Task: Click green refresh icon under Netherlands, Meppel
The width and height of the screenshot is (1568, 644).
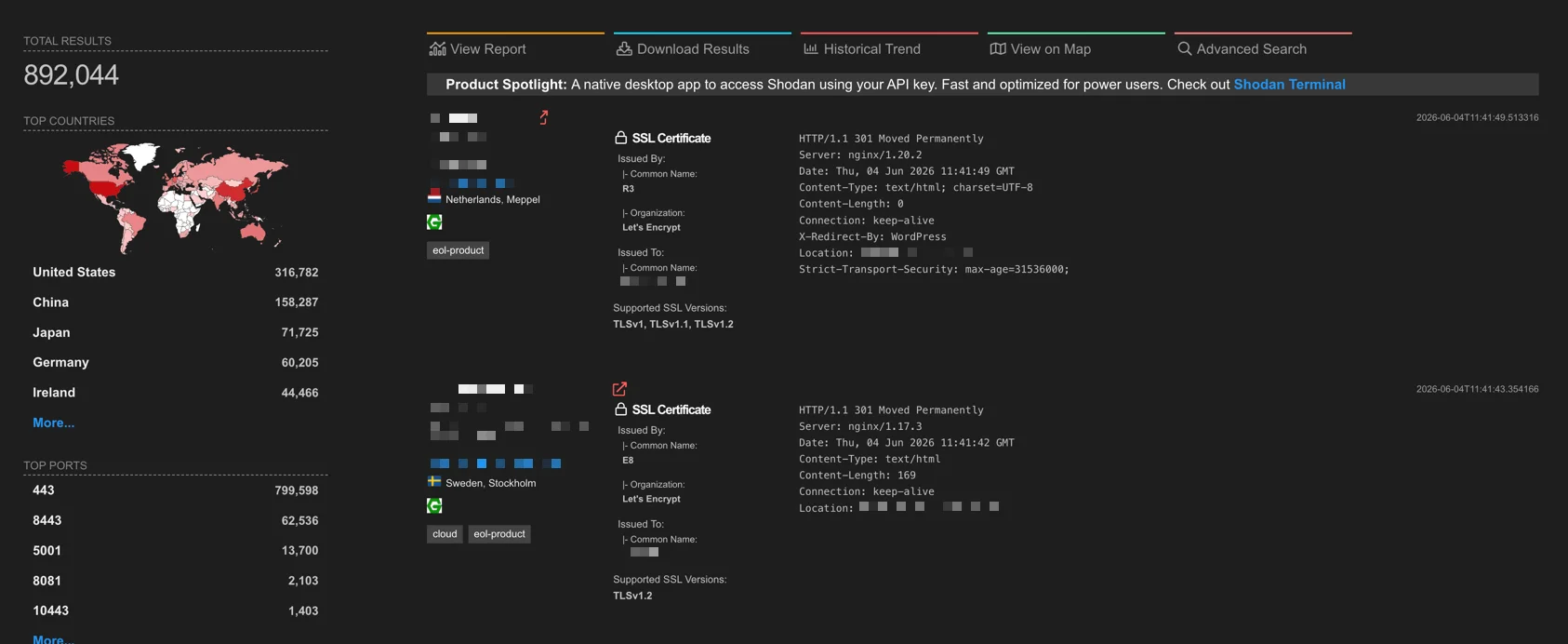Action: click(x=434, y=222)
